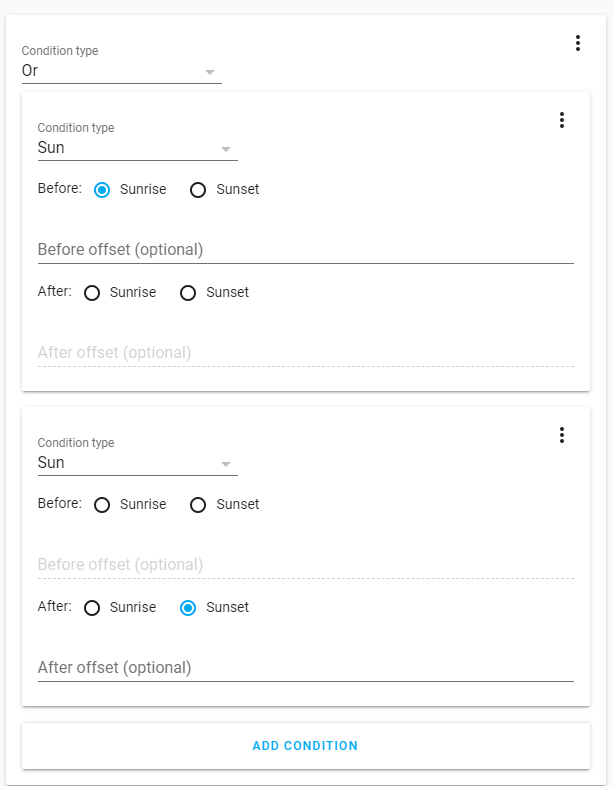Open the first Sun condition's three-dot menu

point(561,120)
